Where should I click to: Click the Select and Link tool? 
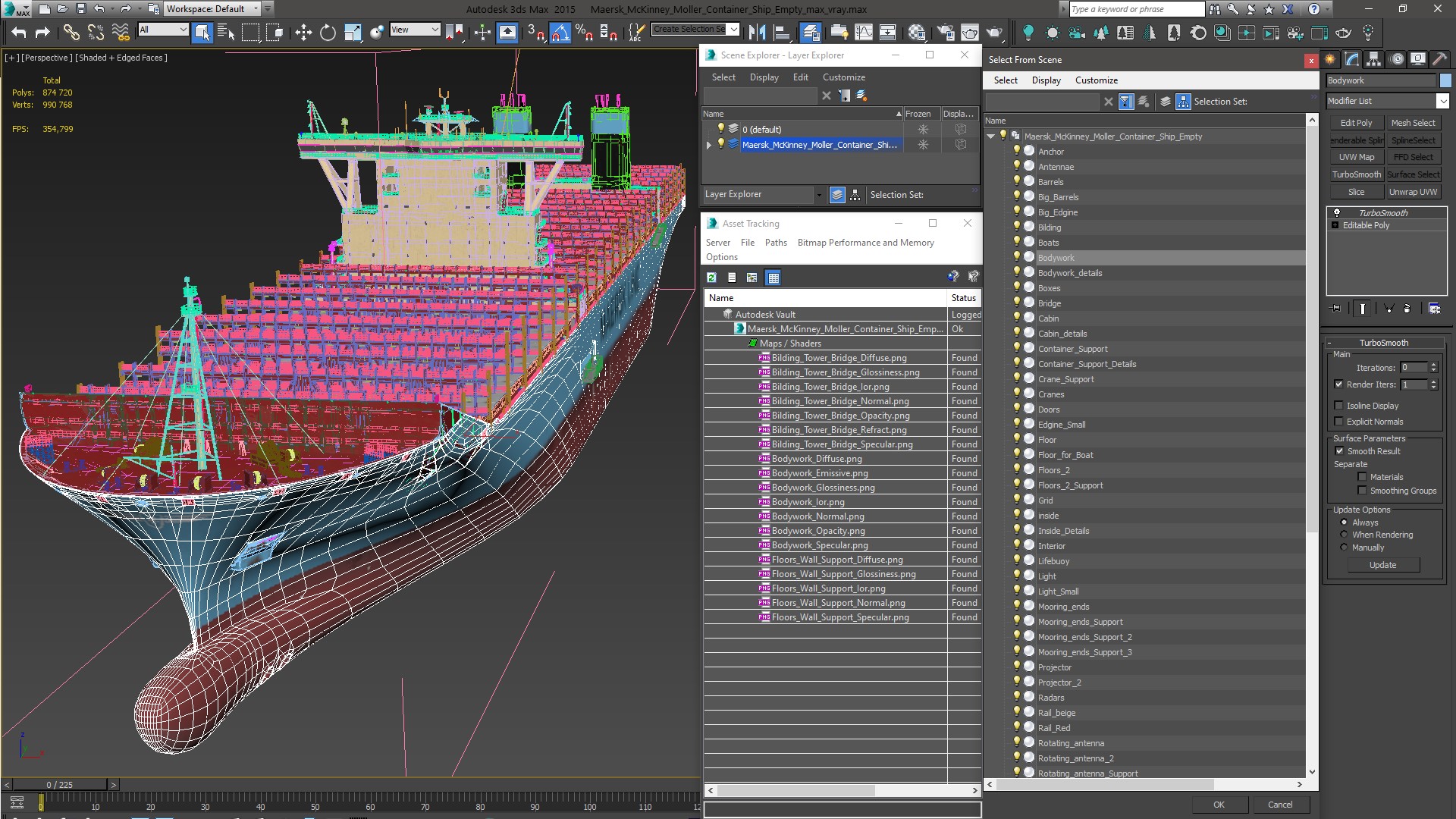tap(71, 32)
